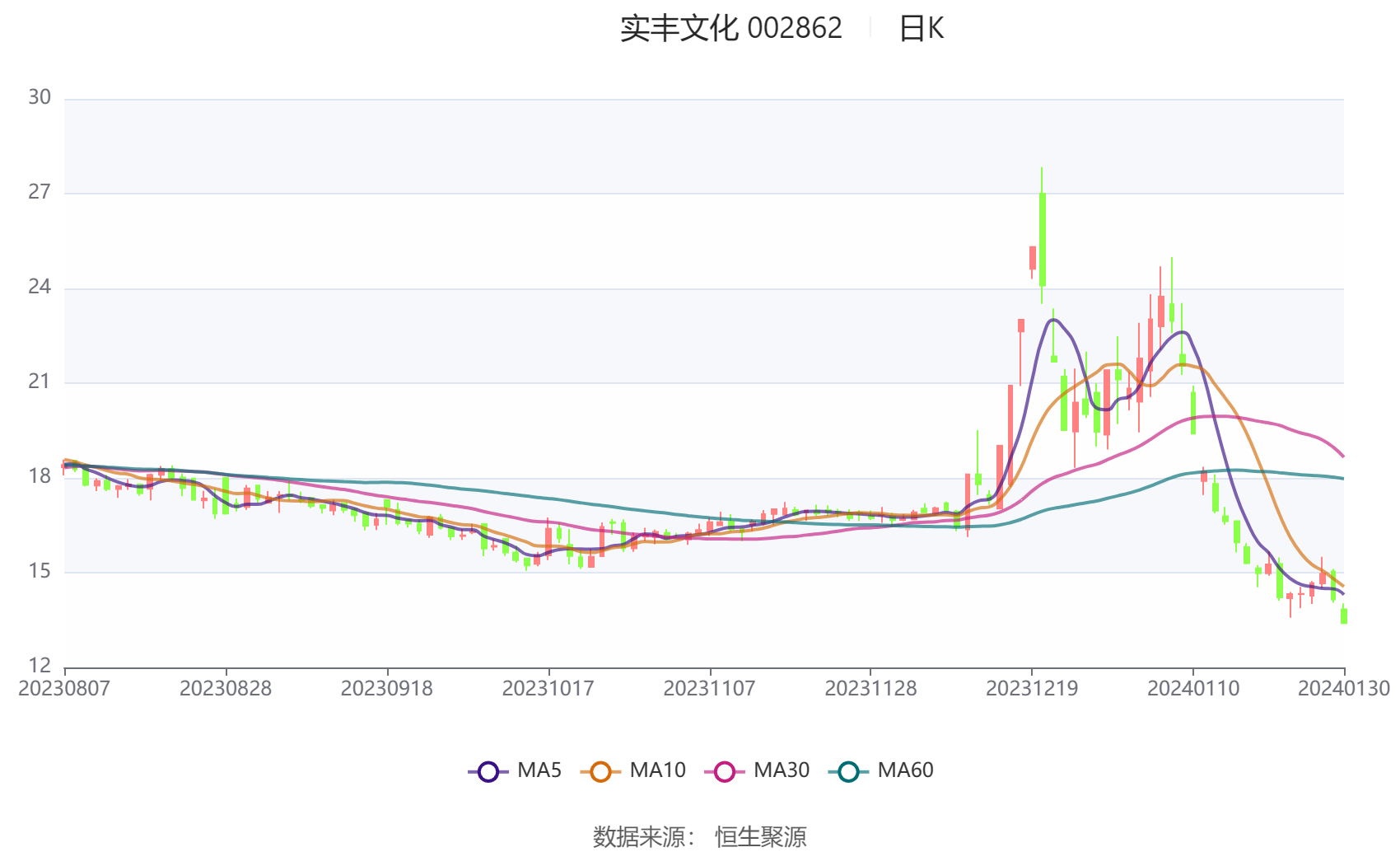Click the 20230828 date axis label
Screen dimensions: 1400x852
point(226,688)
